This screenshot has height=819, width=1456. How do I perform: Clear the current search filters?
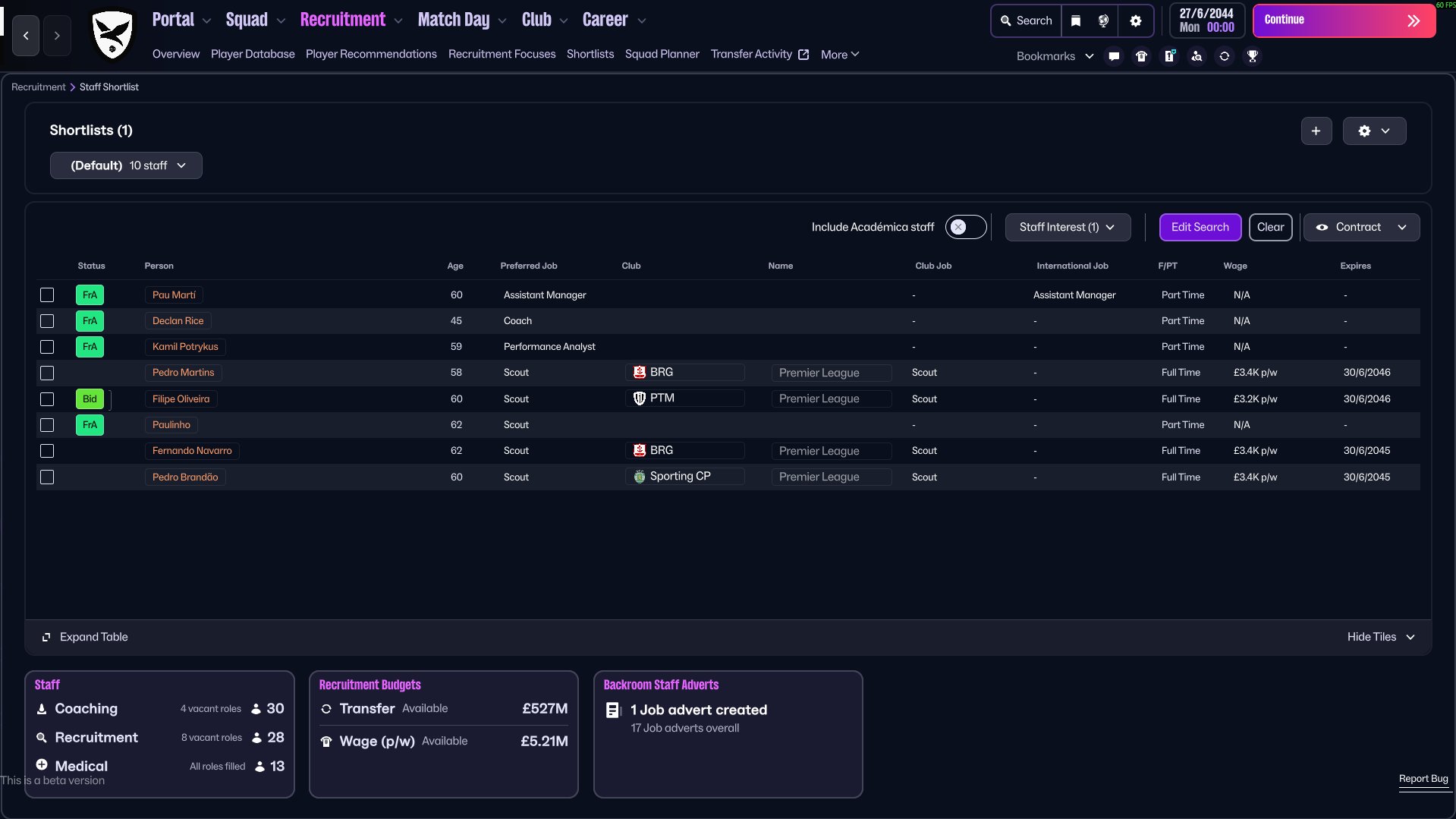[1270, 227]
